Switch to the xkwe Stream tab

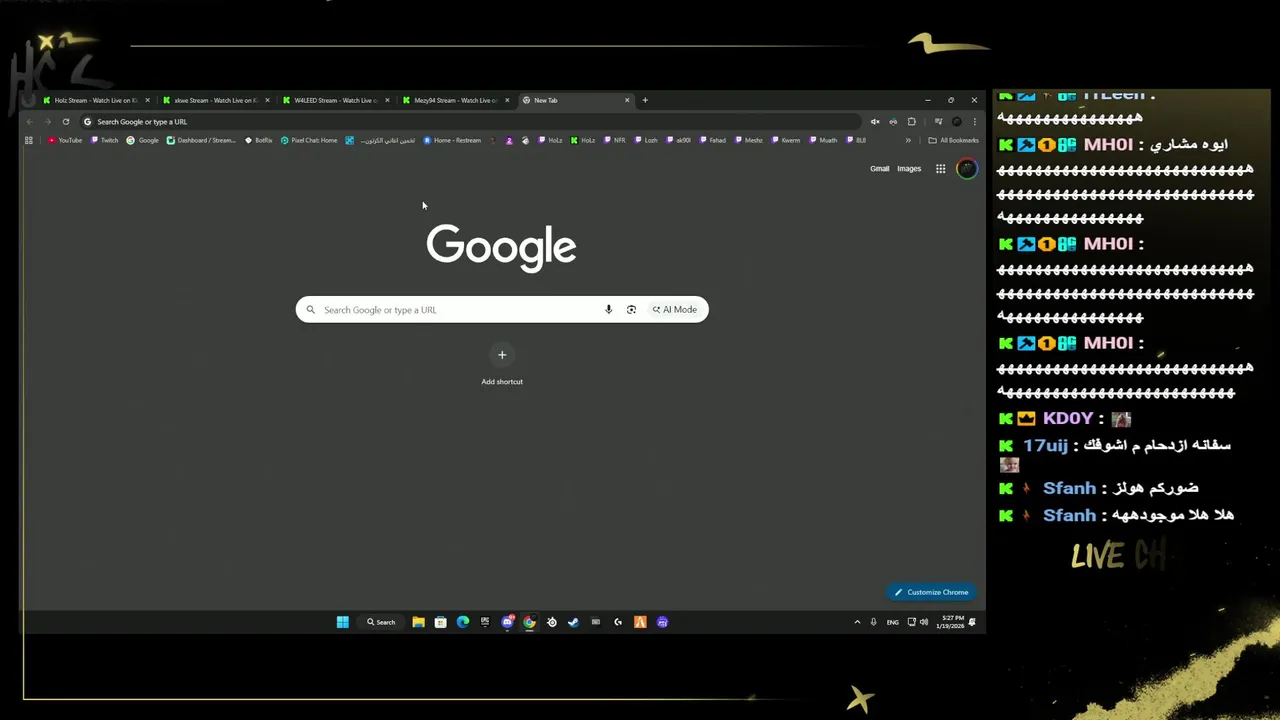point(217,100)
